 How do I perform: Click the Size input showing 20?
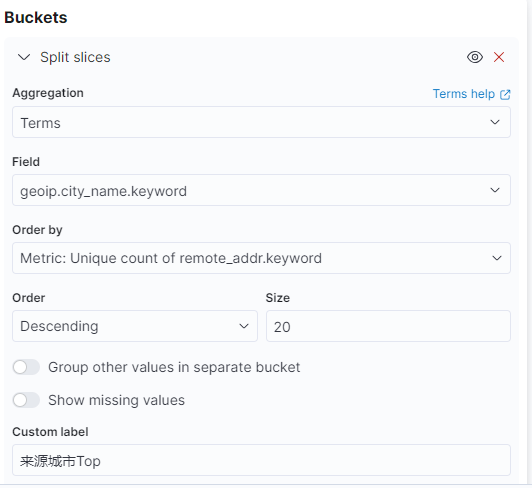click(x=388, y=326)
